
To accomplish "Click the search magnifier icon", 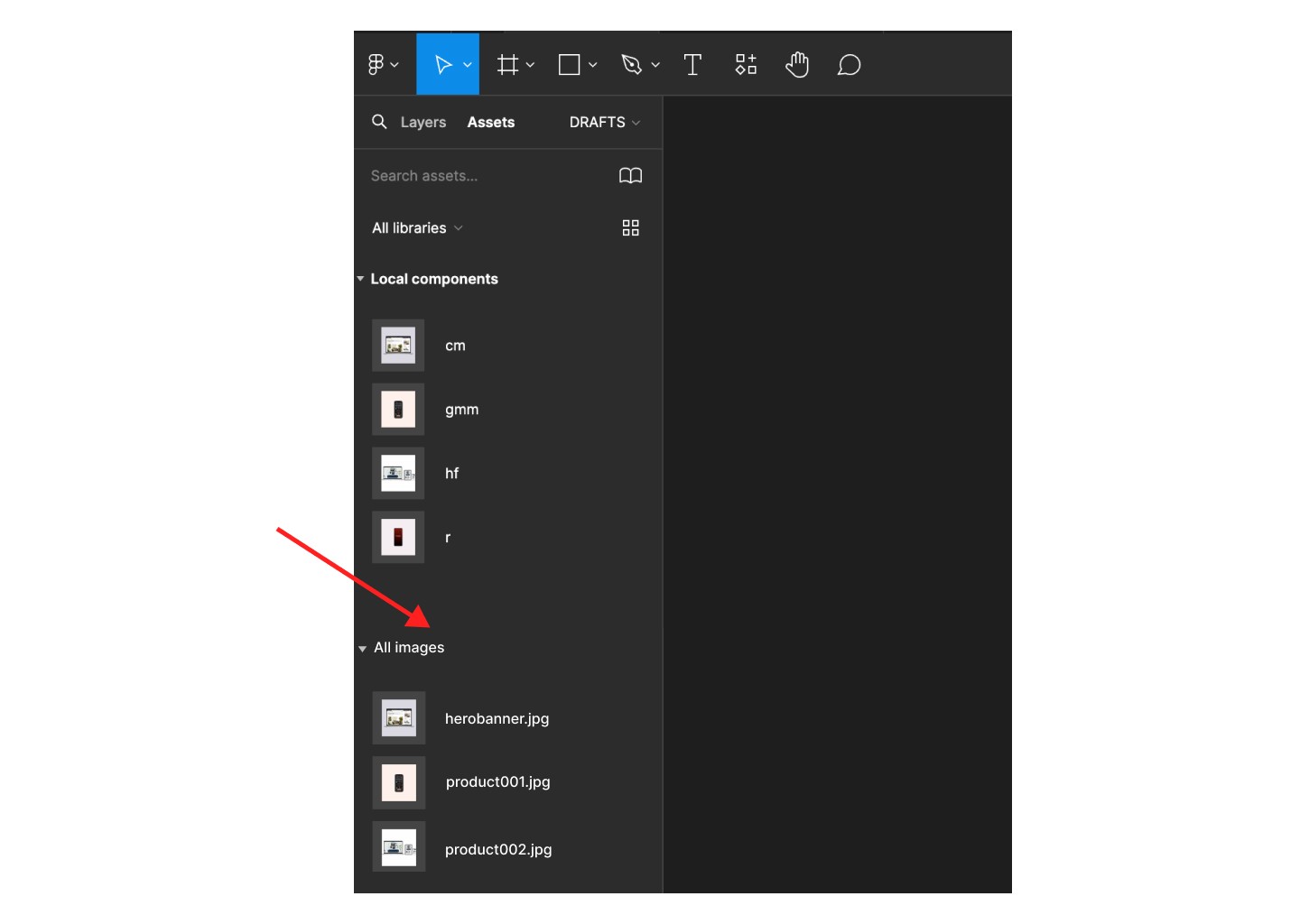I will coord(379,122).
